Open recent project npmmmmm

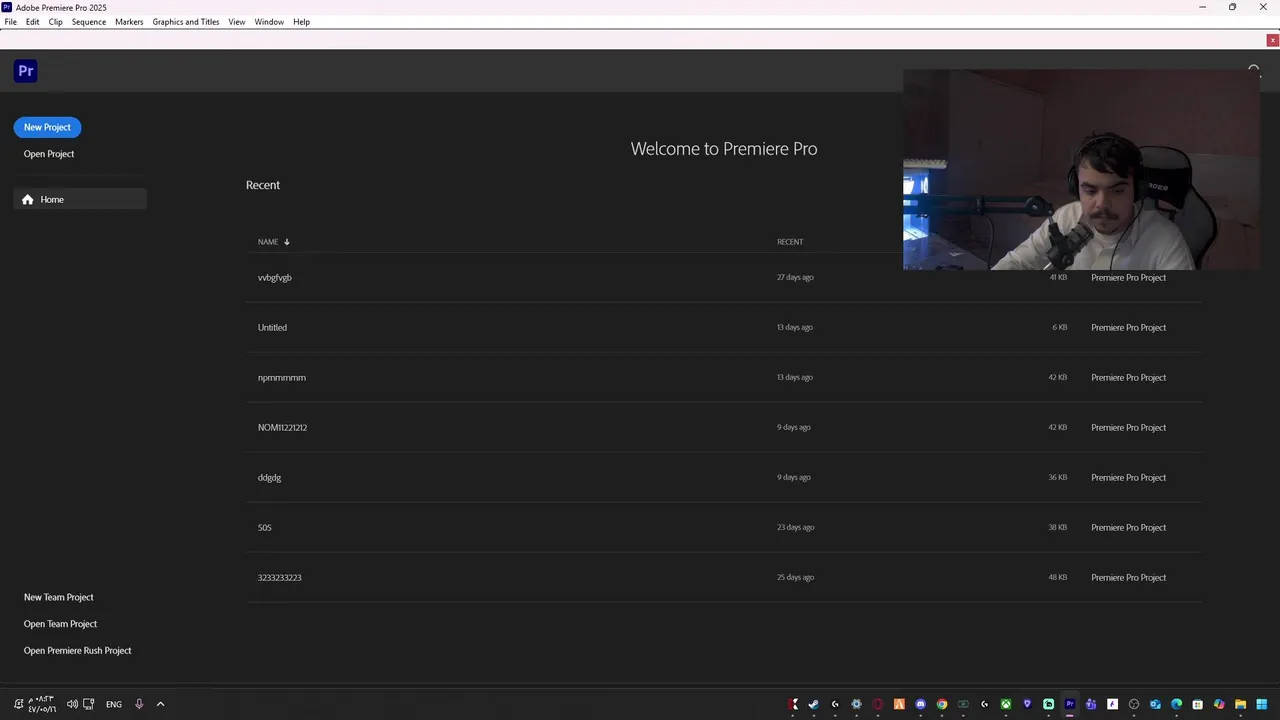724,377
